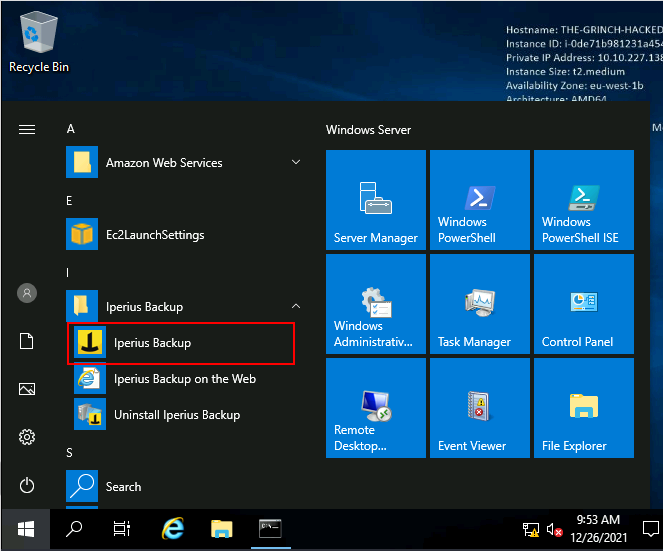Open the Event Viewer tile

pyautogui.click(x=480, y=408)
